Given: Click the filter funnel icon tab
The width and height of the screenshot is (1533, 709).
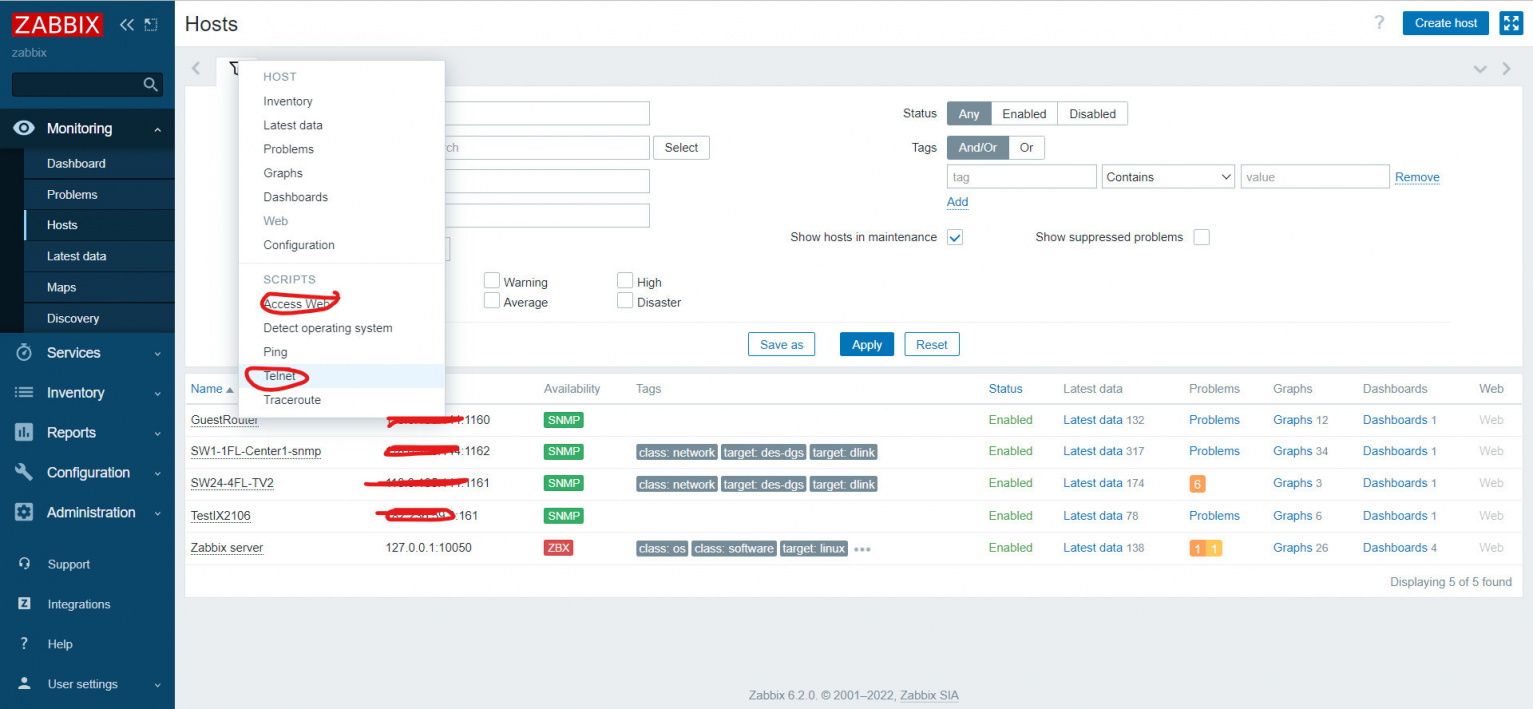Looking at the screenshot, I should coord(235,68).
